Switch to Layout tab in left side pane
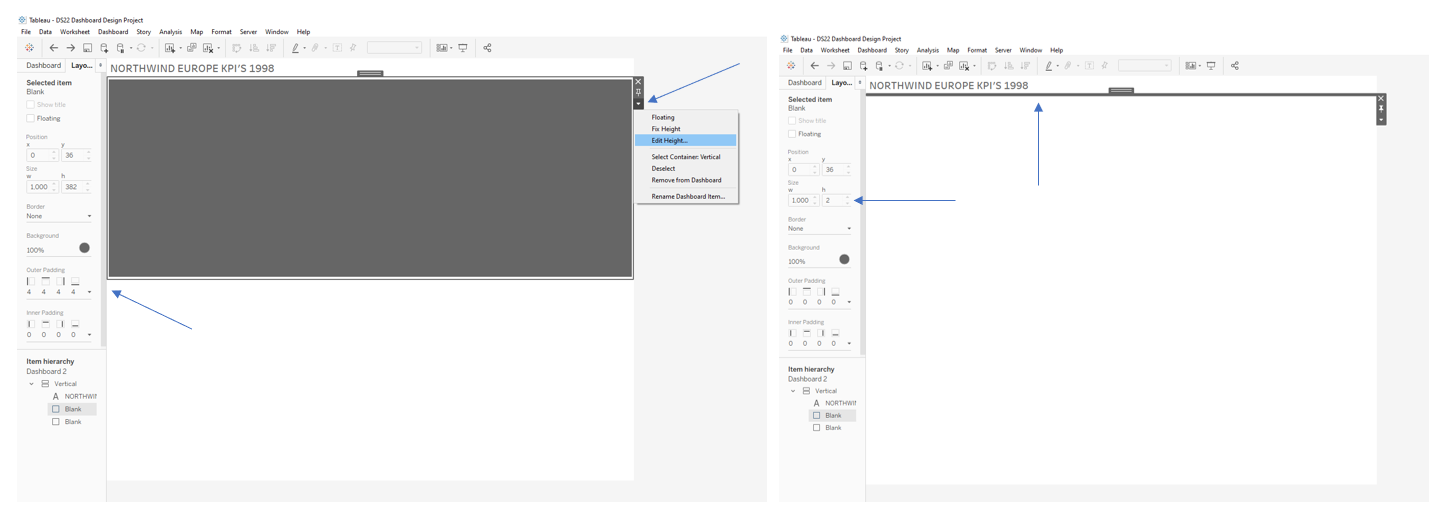The image size is (1429, 505). point(82,66)
